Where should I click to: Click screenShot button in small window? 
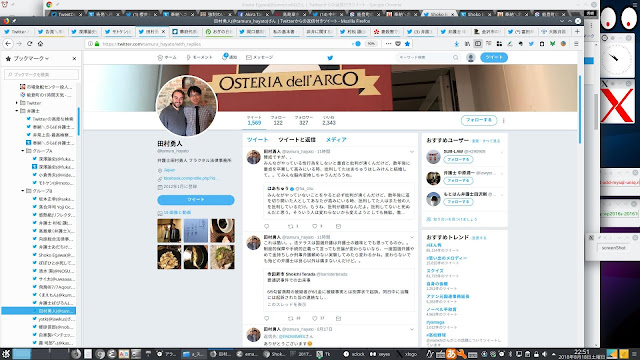(613, 248)
